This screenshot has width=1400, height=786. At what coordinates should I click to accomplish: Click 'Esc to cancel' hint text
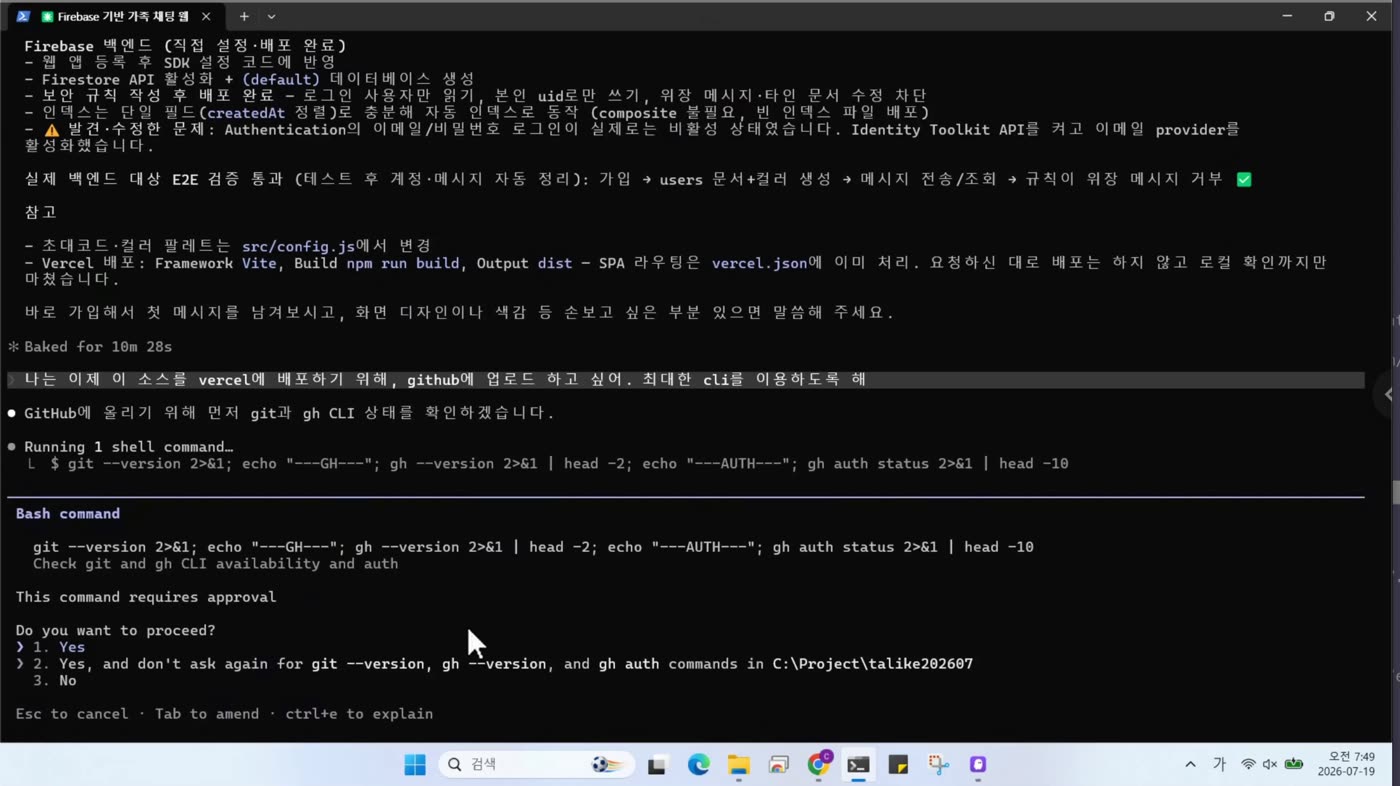(x=72, y=714)
